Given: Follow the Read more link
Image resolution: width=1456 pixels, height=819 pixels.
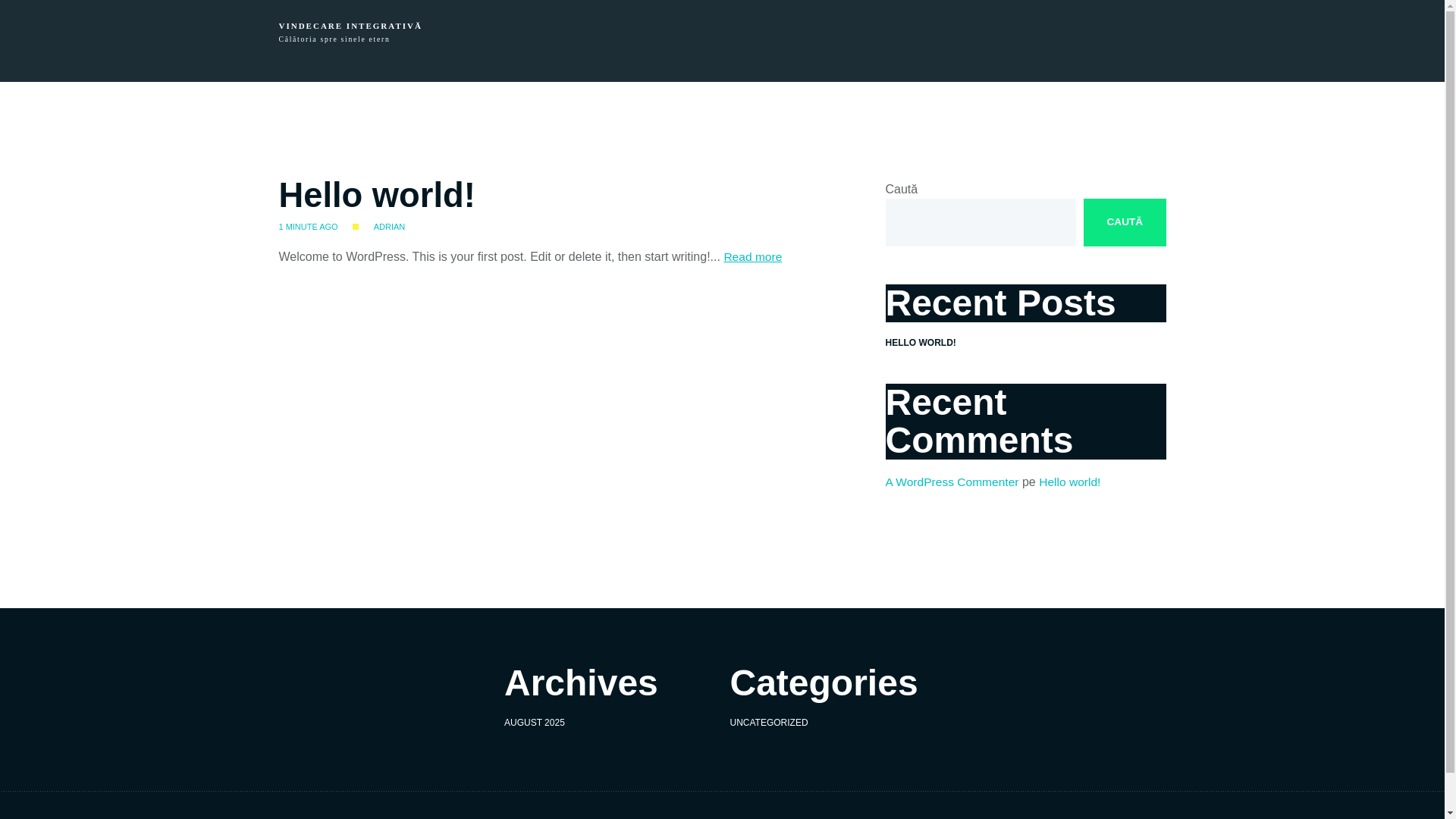Looking at the screenshot, I should pos(752,257).
